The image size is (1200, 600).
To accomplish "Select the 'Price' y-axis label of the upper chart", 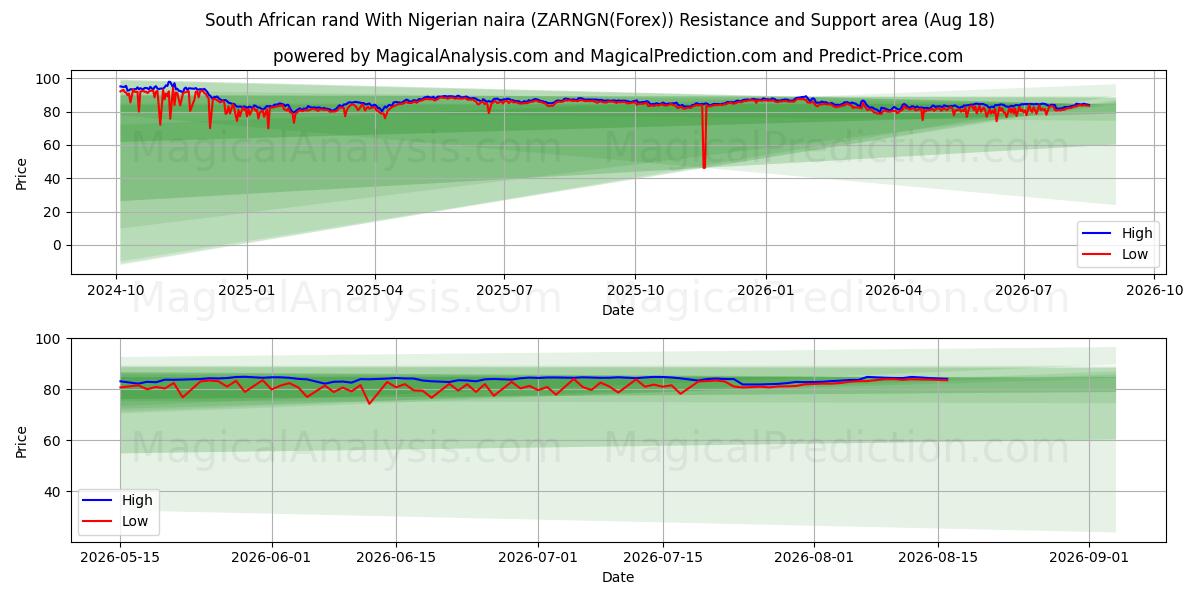I will point(22,174).
